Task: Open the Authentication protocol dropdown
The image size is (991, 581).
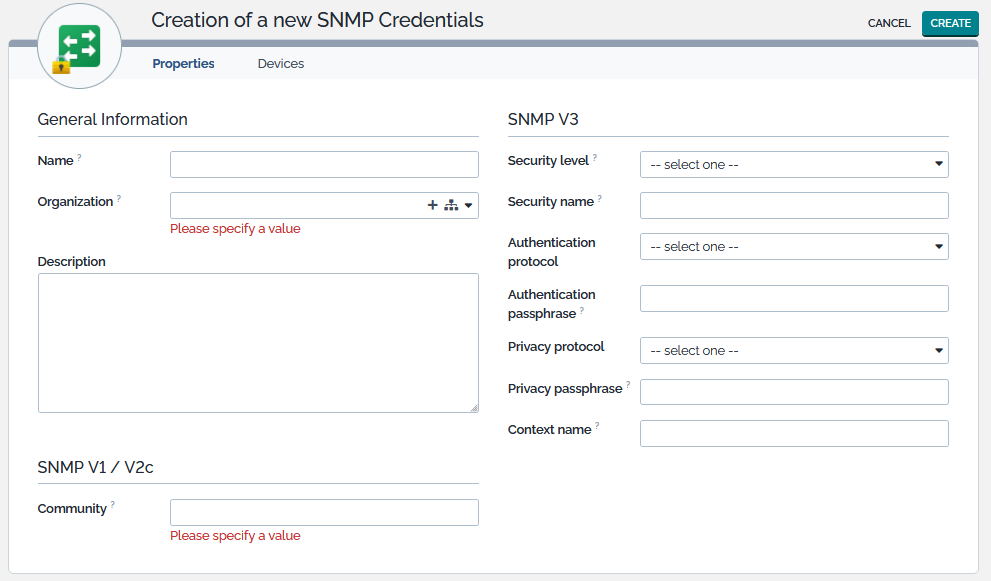Action: tap(794, 246)
